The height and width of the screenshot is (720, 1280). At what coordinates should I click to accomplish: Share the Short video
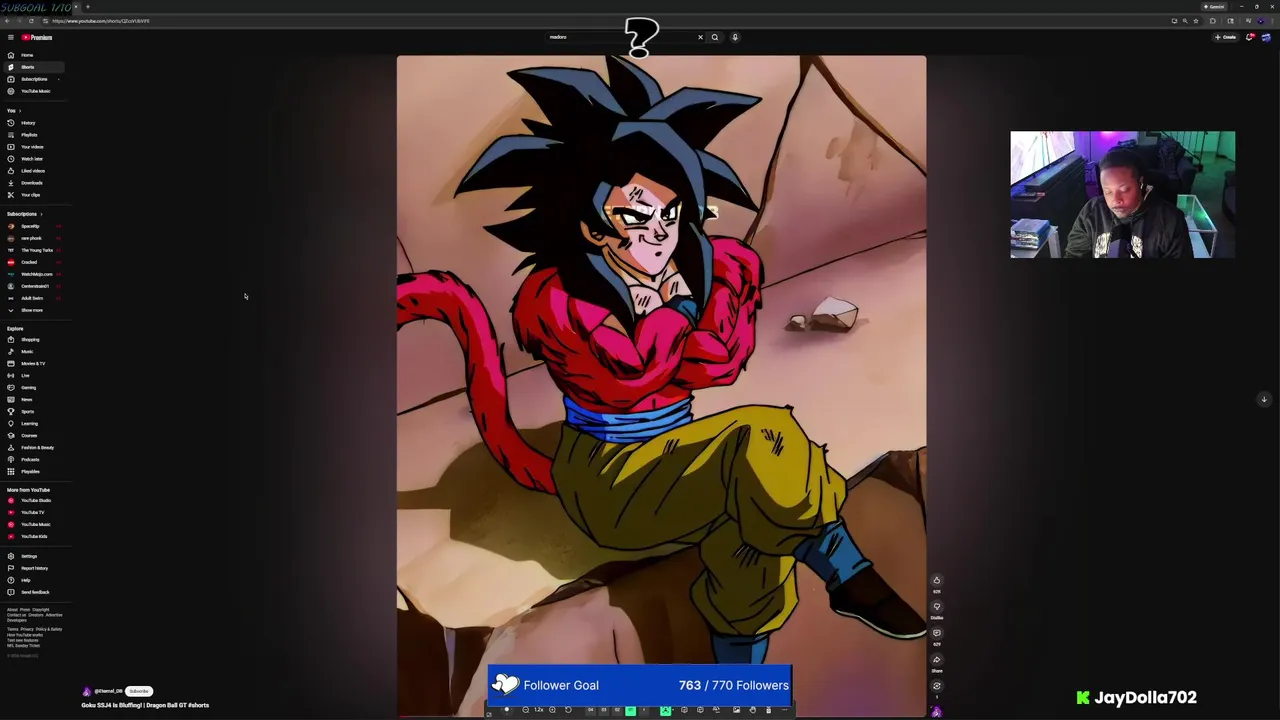(x=937, y=660)
